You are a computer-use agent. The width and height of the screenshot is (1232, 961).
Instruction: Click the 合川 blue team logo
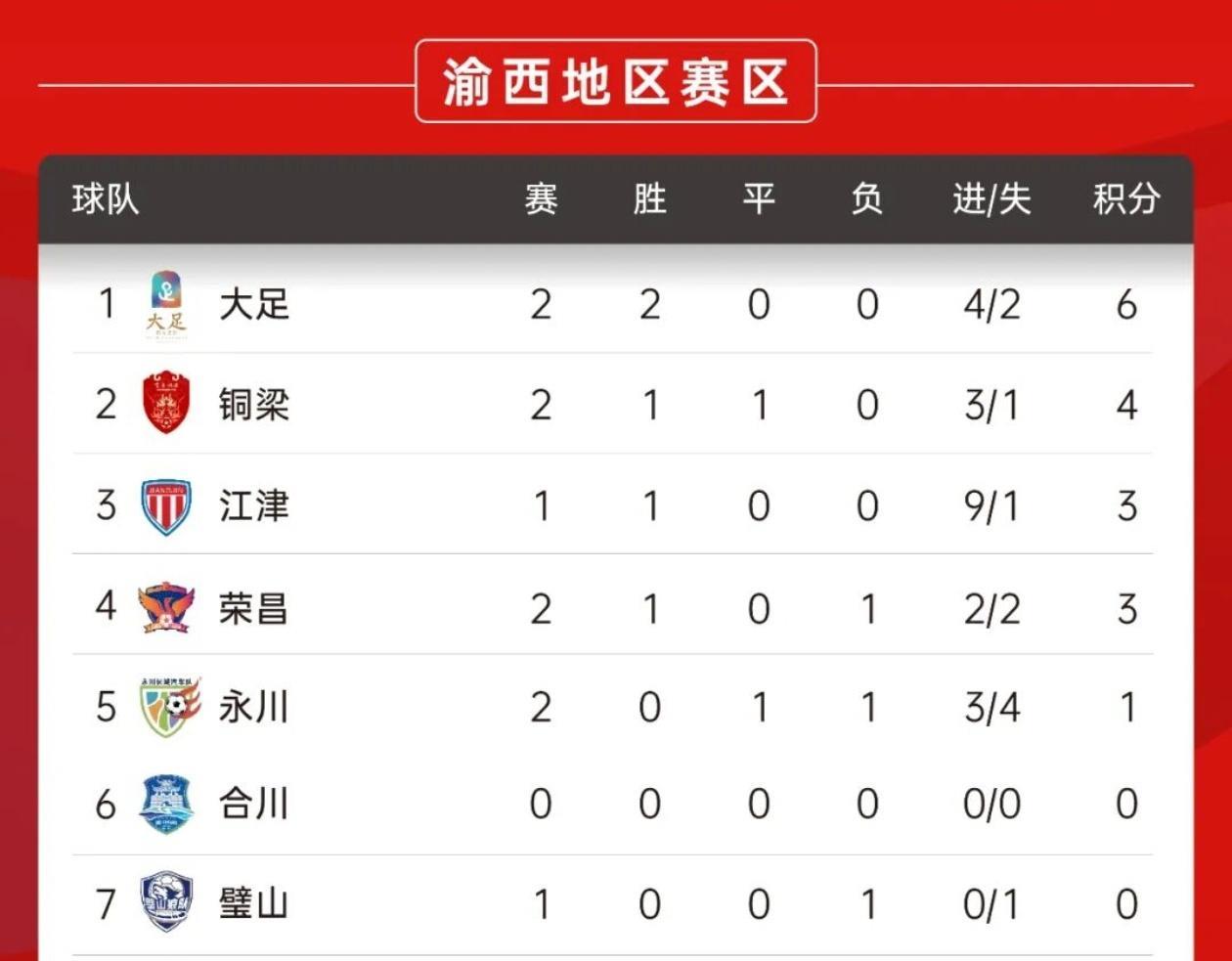166,805
